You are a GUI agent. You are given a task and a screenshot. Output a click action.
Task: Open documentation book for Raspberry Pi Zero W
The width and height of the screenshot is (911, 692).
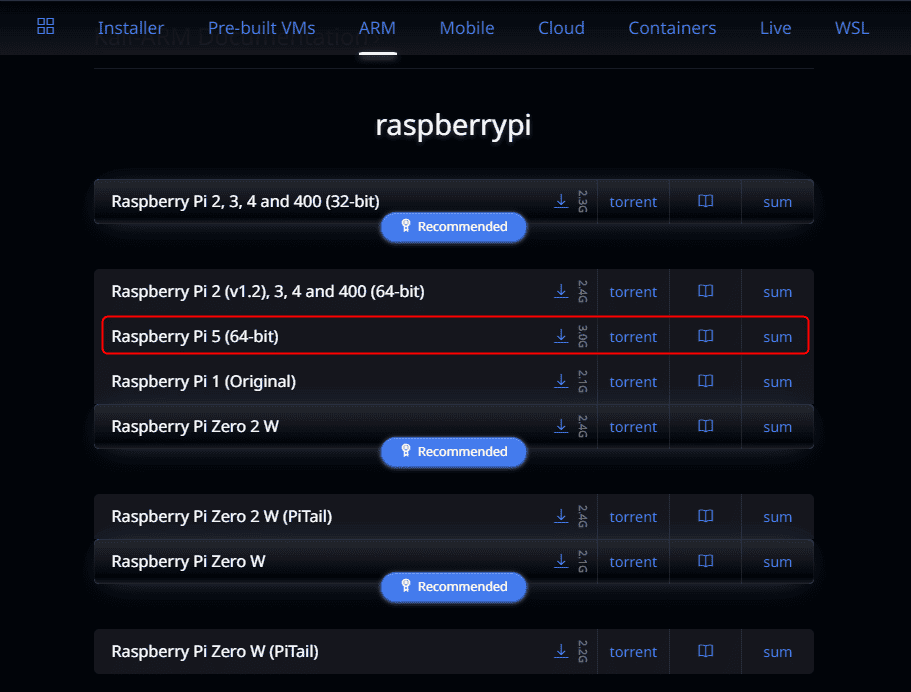click(705, 561)
